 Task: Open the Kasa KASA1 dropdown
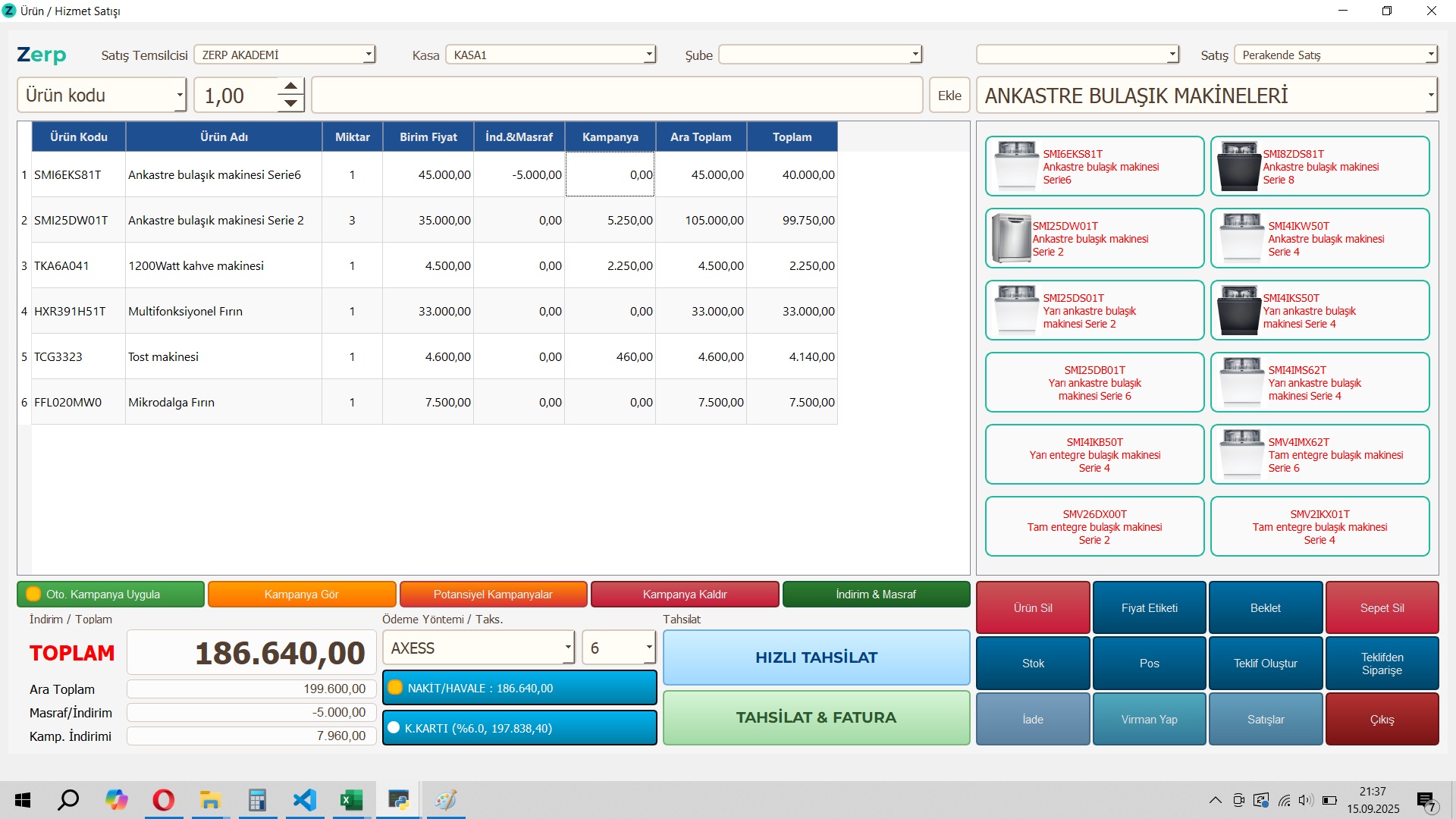coord(649,55)
